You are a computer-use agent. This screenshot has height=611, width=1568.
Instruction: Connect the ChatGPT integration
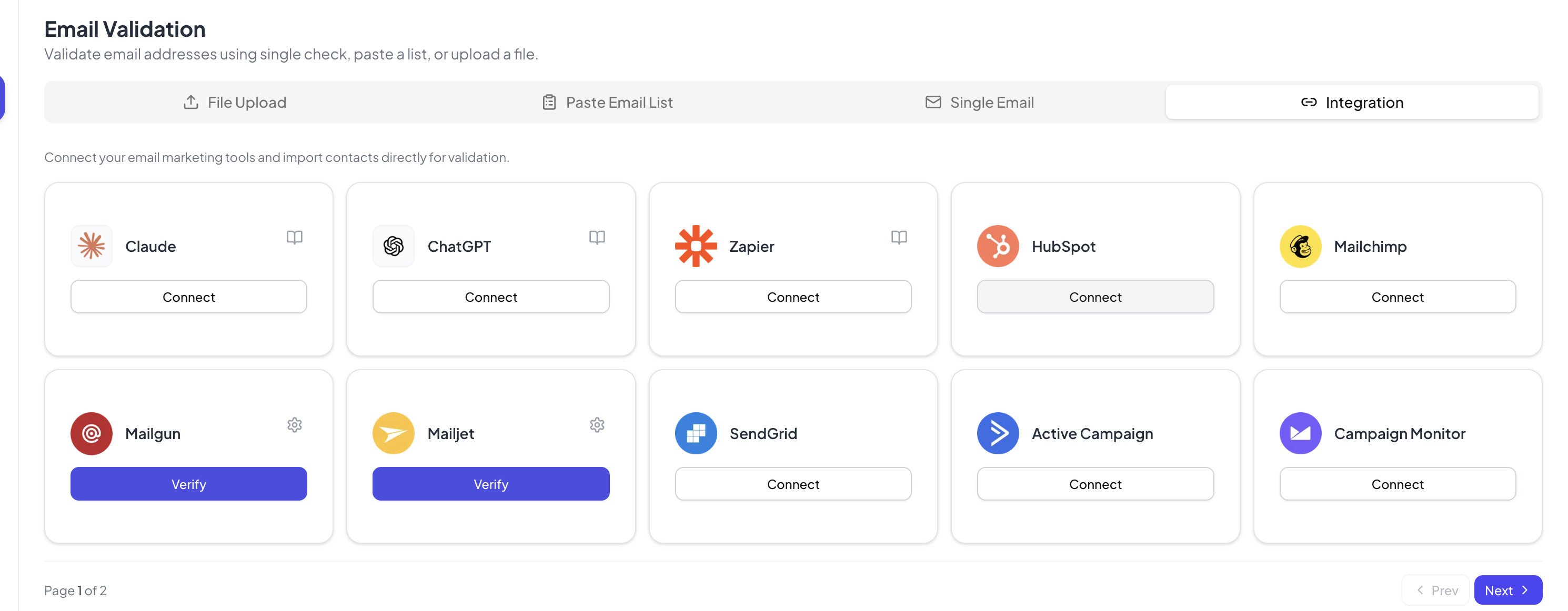pyautogui.click(x=490, y=297)
